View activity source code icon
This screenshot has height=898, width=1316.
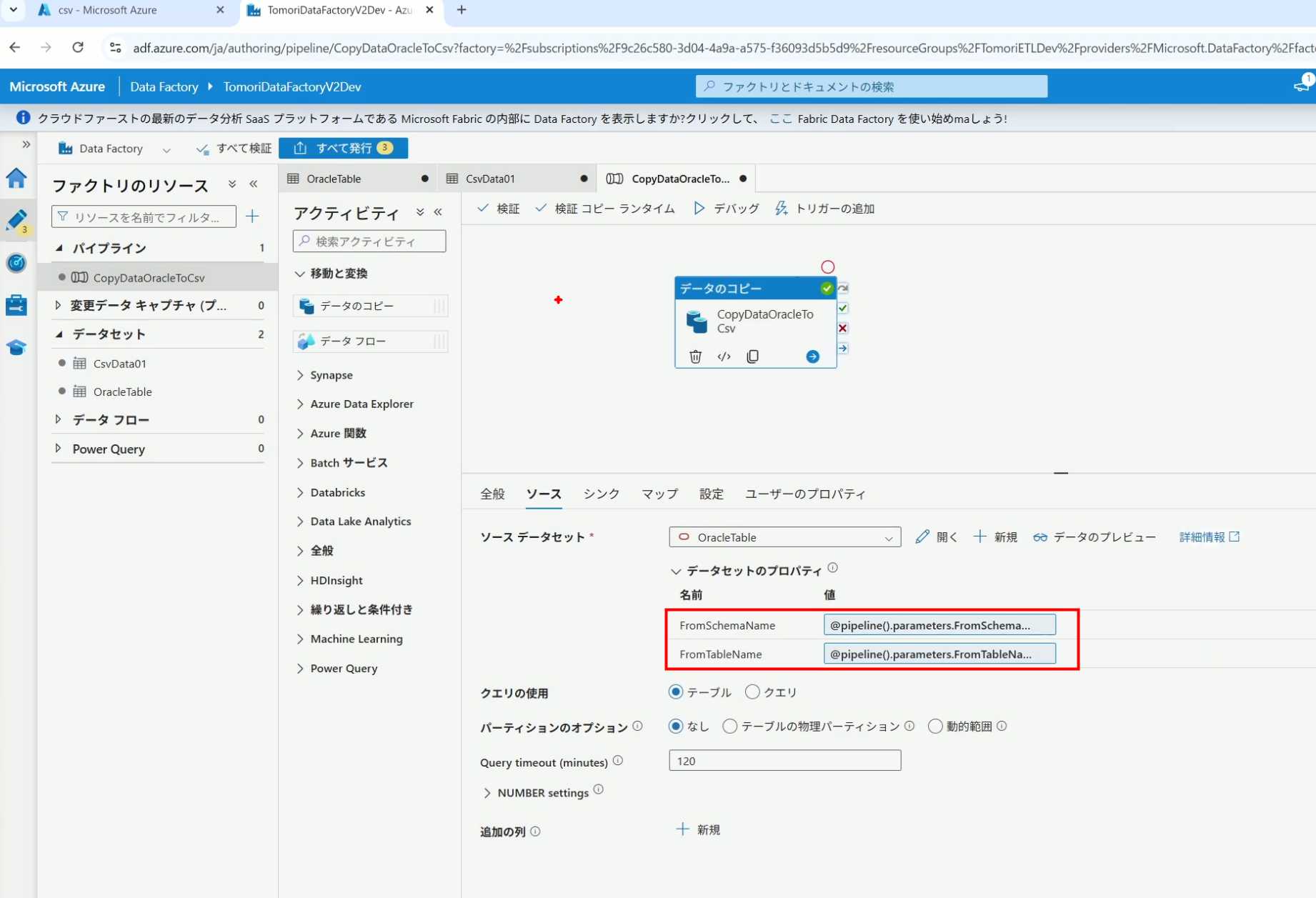[x=724, y=356]
